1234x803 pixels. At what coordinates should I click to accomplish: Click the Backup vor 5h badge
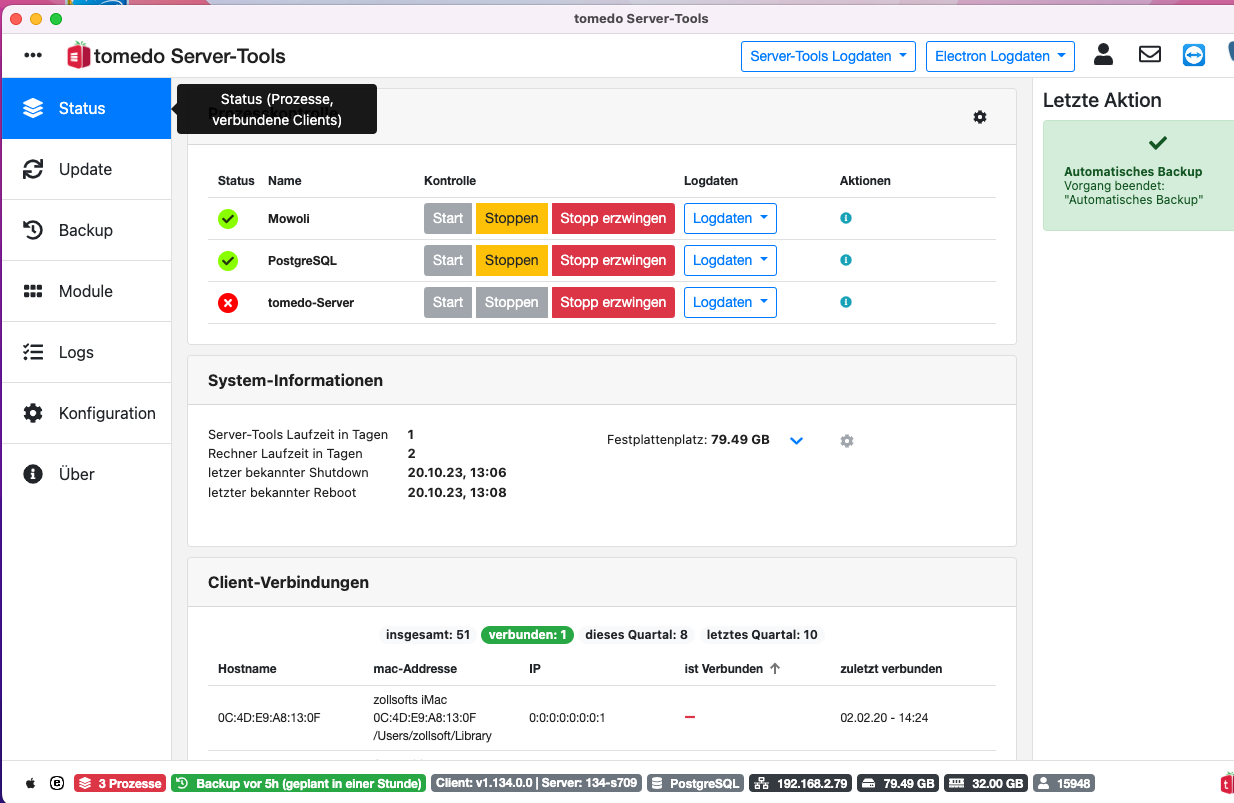[x=298, y=784]
